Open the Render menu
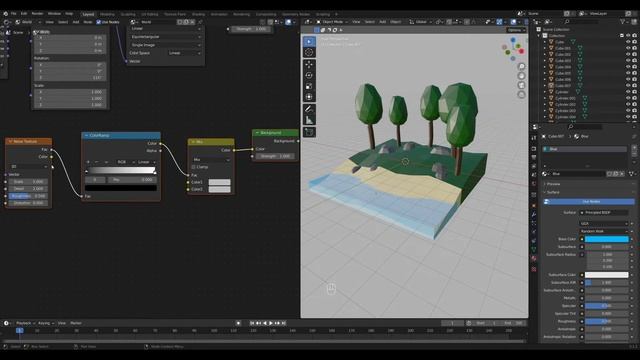This screenshot has width=640, height=360. point(37,13)
